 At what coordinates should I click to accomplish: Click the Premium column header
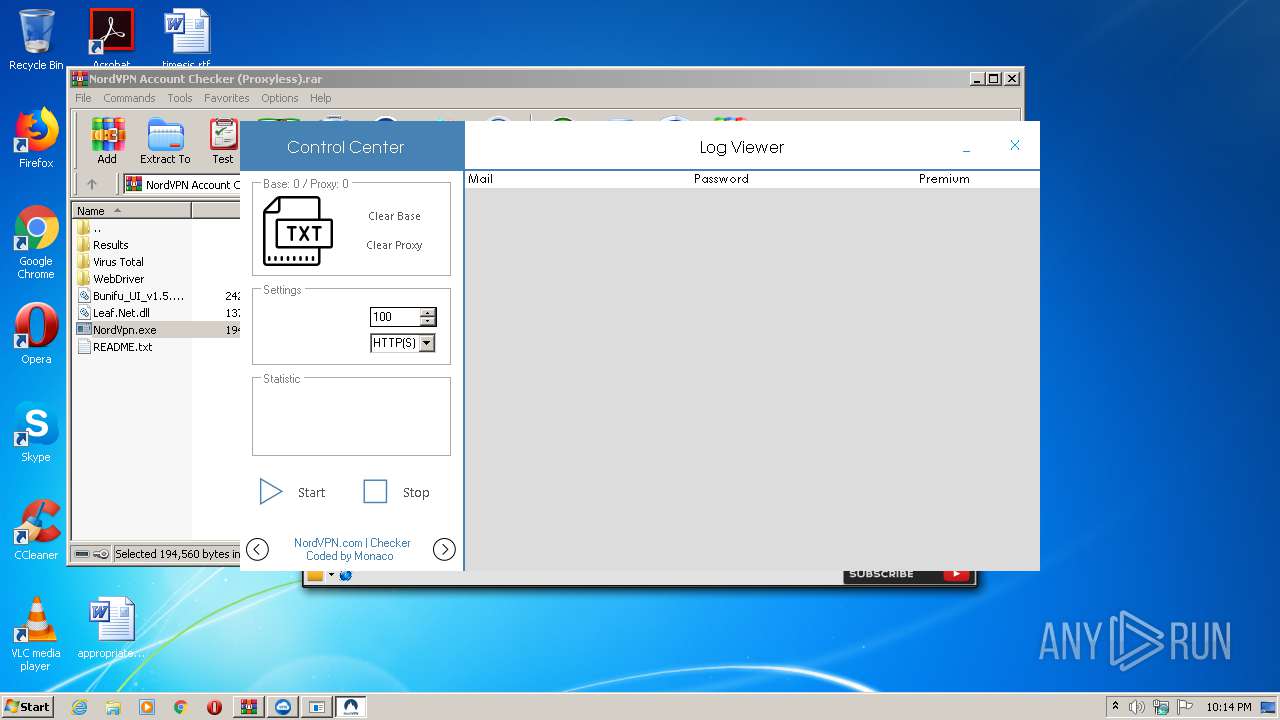(944, 179)
